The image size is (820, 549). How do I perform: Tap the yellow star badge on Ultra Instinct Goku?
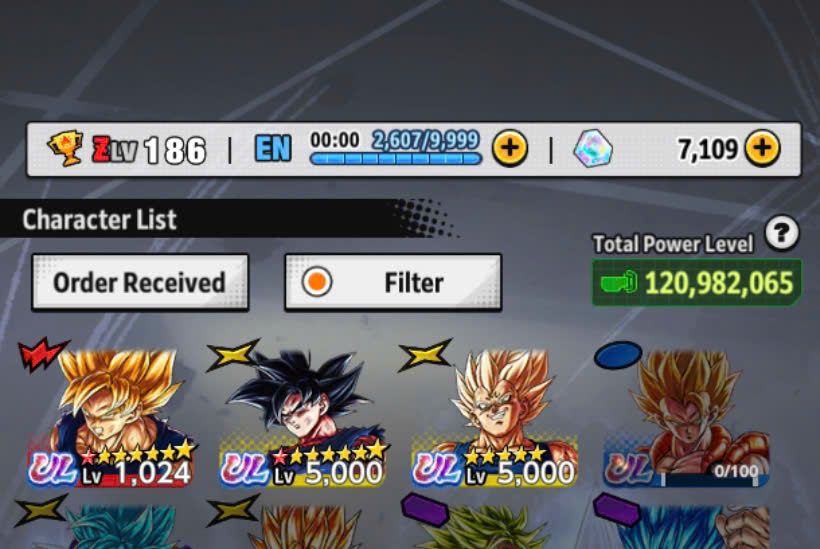(232, 354)
